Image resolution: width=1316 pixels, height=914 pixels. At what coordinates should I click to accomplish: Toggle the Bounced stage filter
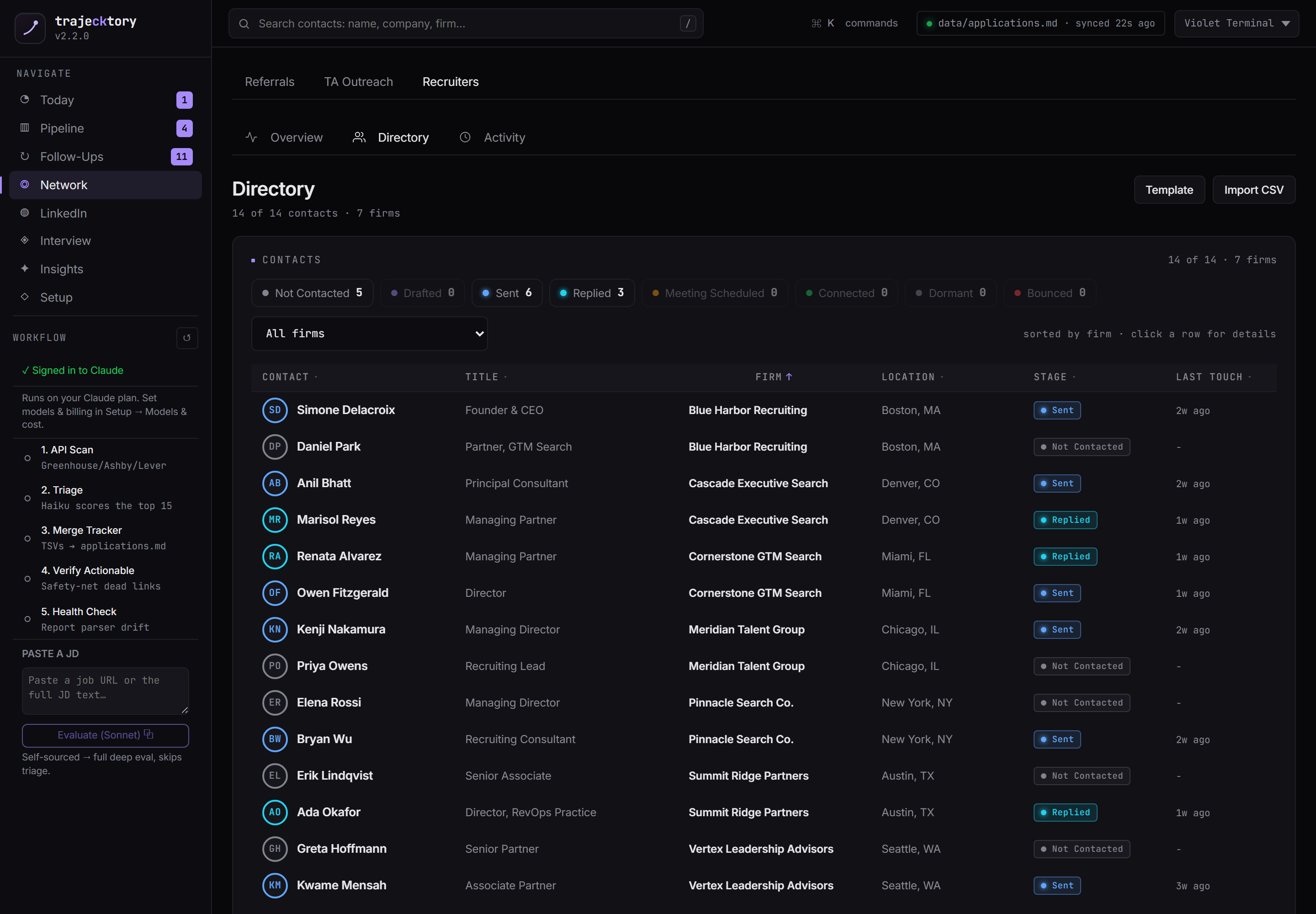coord(1050,292)
